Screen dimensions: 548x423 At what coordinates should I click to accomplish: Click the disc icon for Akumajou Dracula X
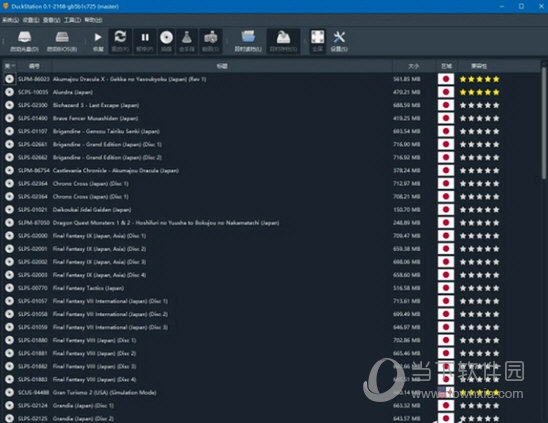pyautogui.click(x=9, y=79)
